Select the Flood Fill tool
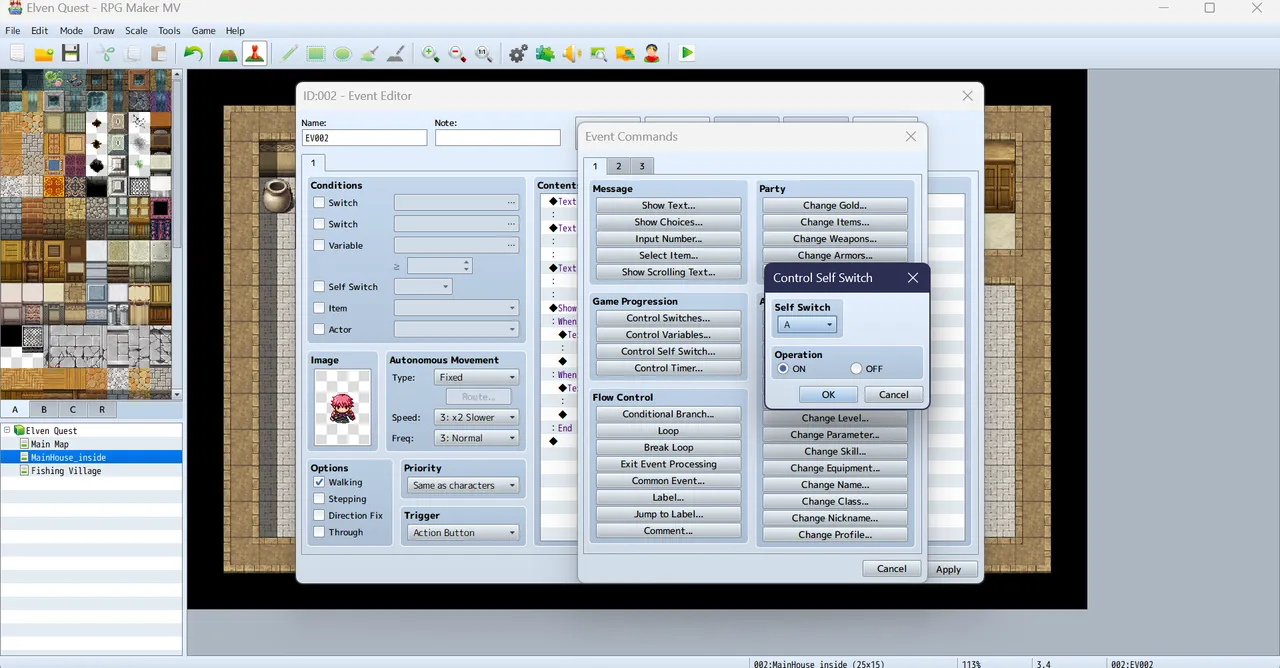The height and width of the screenshot is (668, 1280). [369, 54]
